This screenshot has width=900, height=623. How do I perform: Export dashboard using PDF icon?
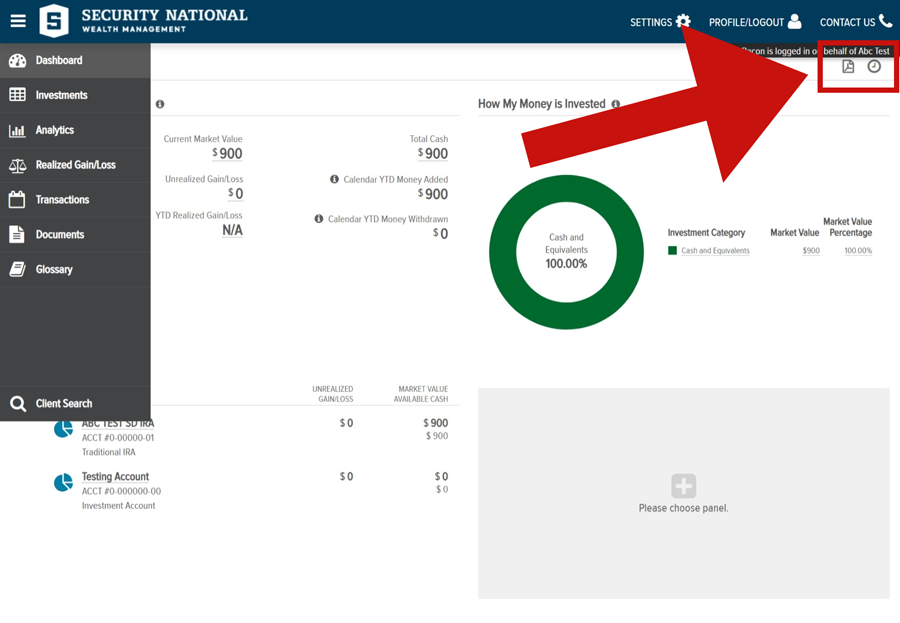[x=848, y=67]
